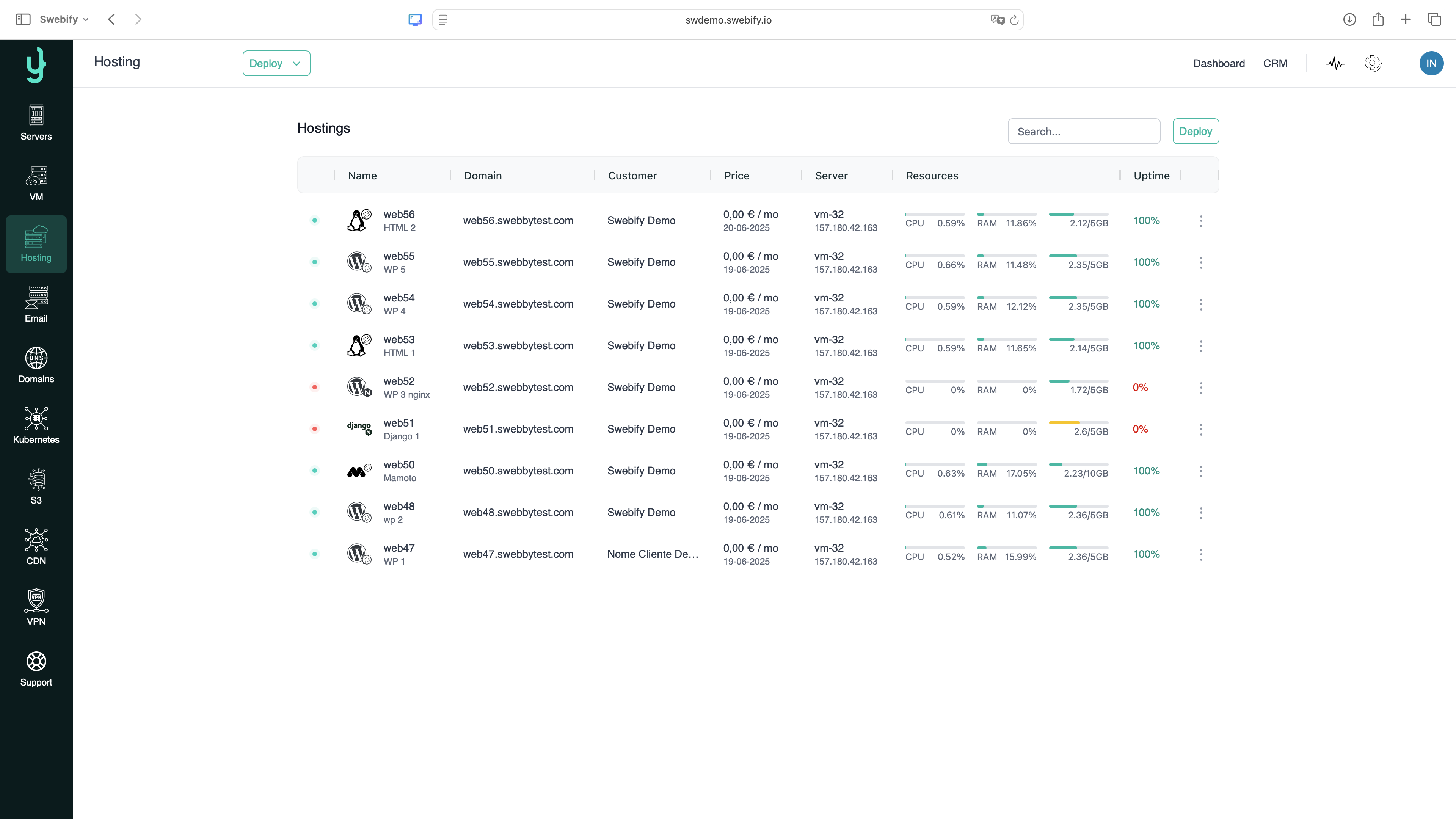Open the row actions menu for web52

pos(1200,387)
